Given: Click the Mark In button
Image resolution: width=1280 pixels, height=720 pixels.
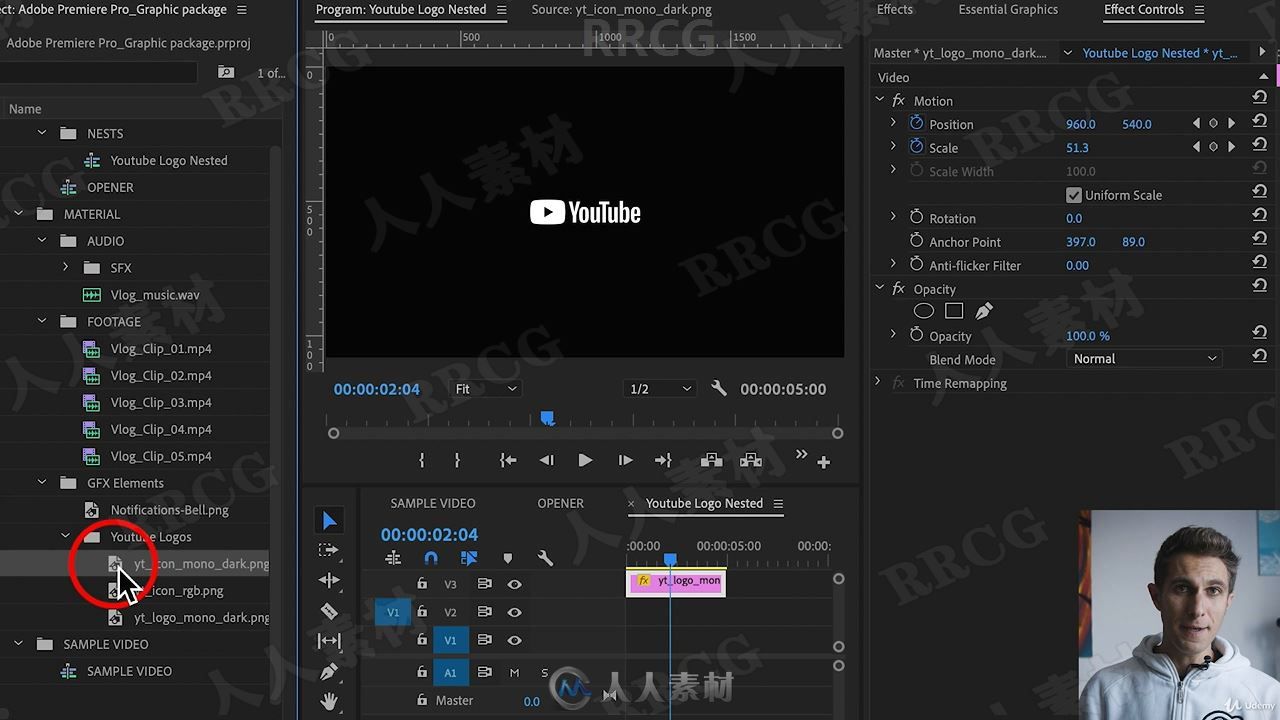Looking at the screenshot, I should (422, 460).
